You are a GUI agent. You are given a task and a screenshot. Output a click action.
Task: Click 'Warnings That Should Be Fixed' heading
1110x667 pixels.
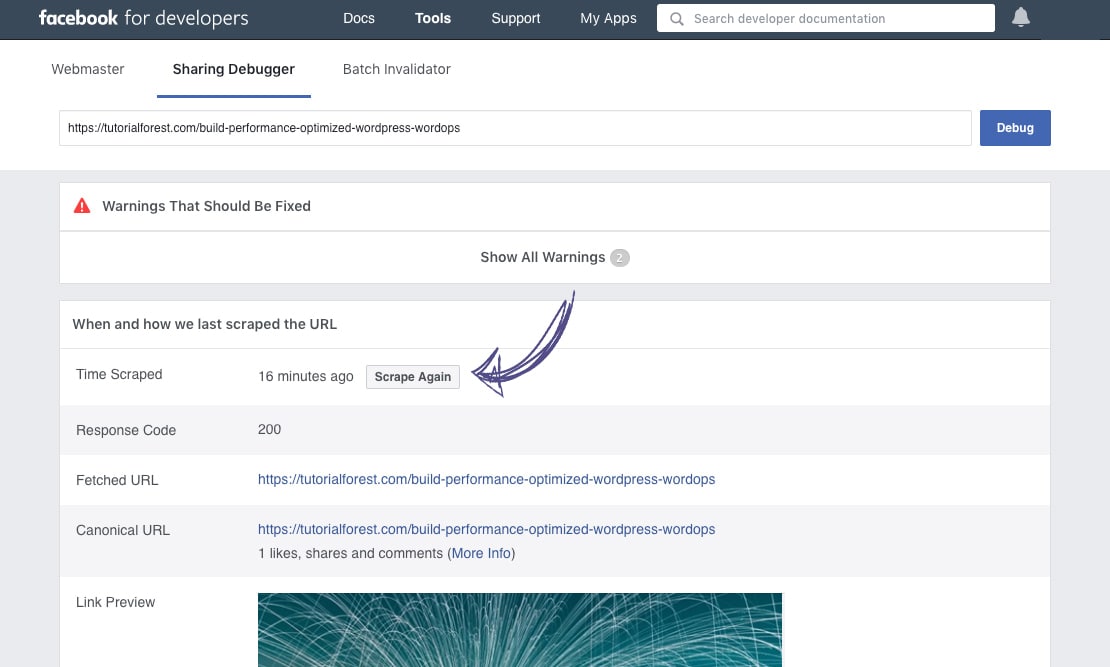pyautogui.click(x=206, y=206)
